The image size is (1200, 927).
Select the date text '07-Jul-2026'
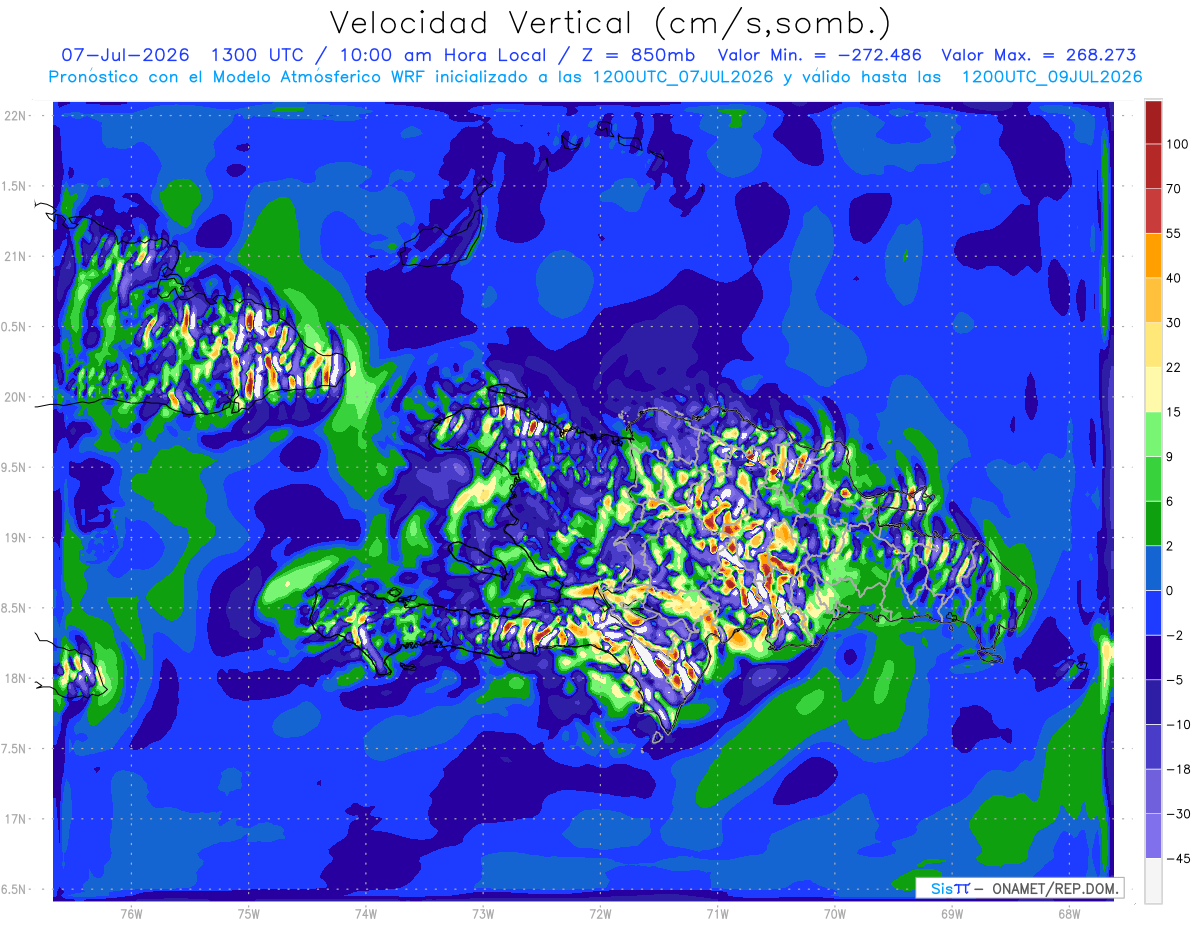point(125,56)
